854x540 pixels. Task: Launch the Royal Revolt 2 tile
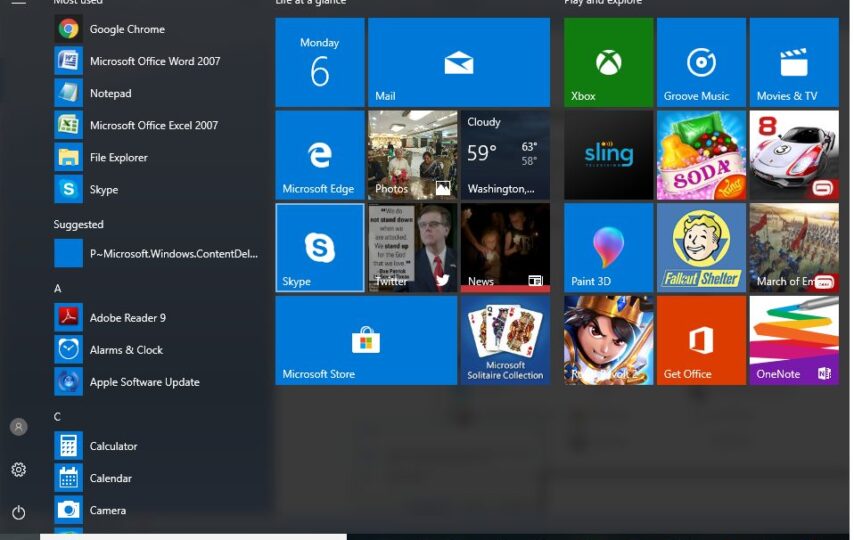[608, 341]
